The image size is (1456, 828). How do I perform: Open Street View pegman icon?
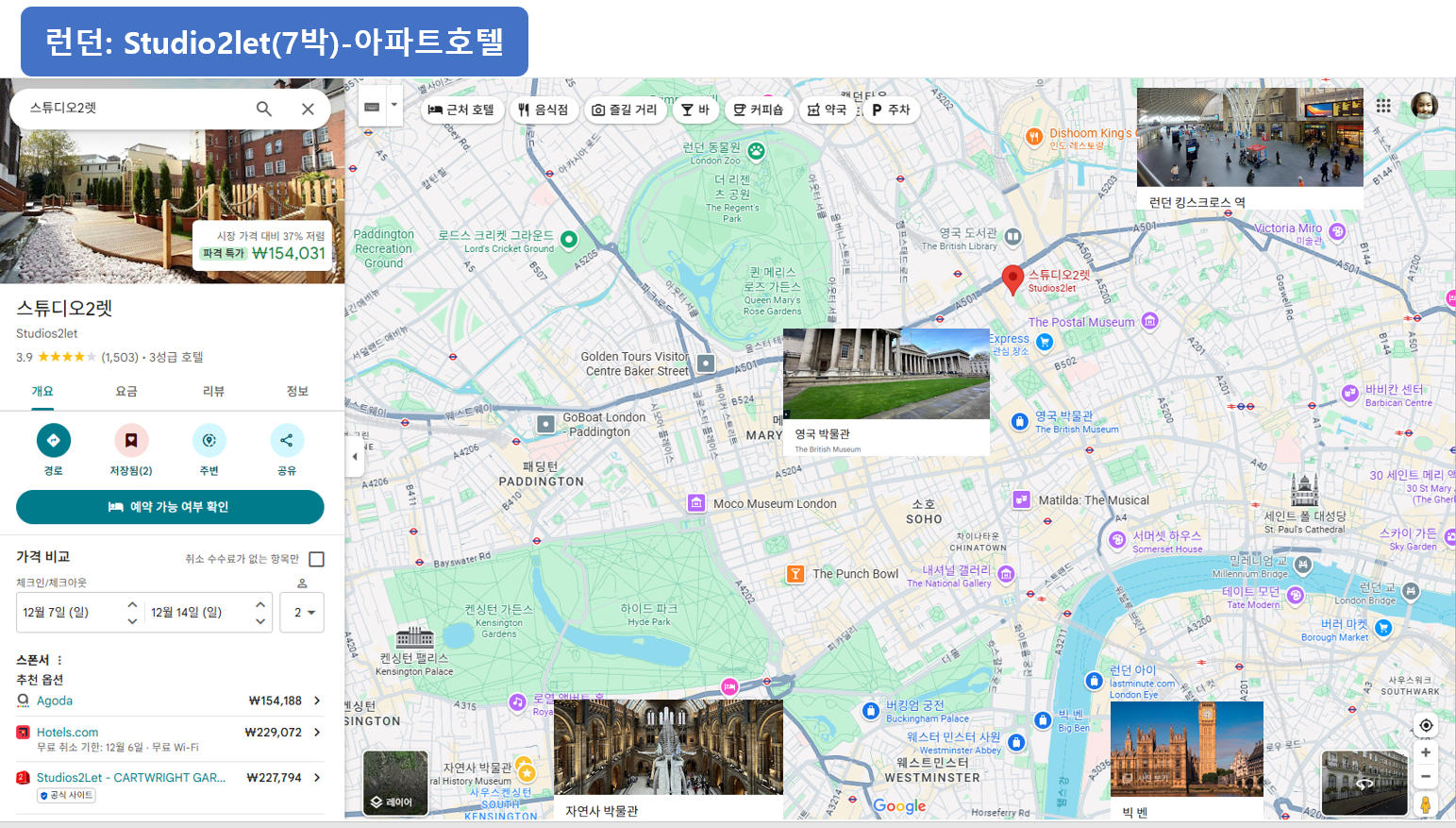coord(1426,804)
